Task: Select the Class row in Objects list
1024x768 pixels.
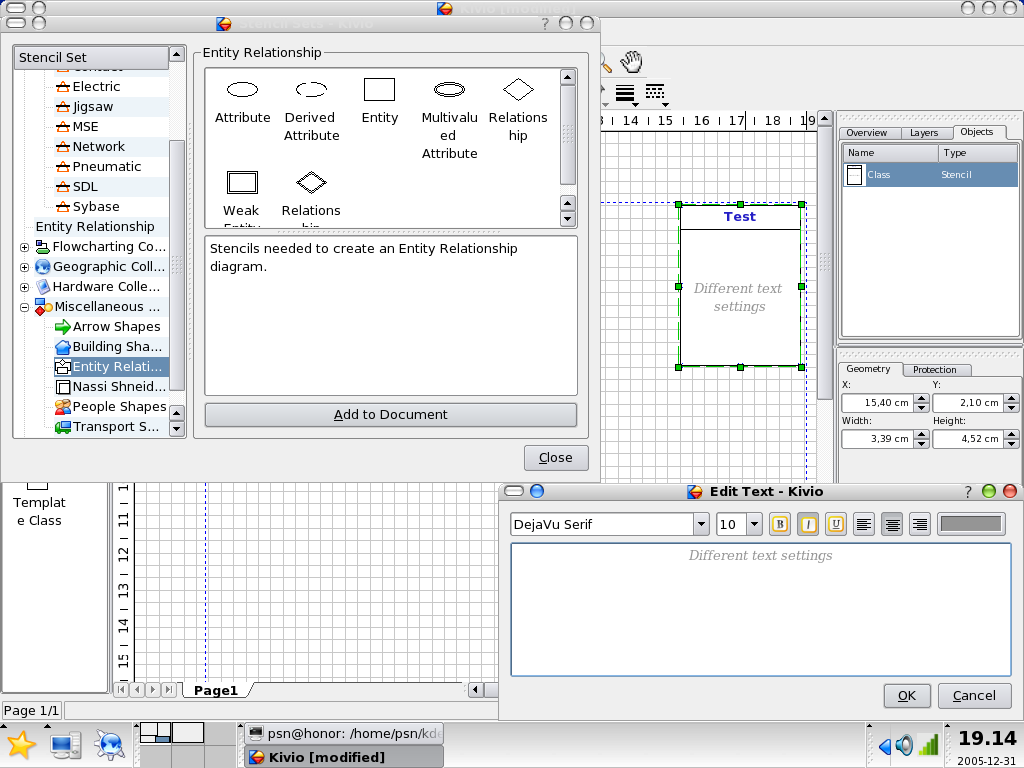Action: (x=930, y=174)
